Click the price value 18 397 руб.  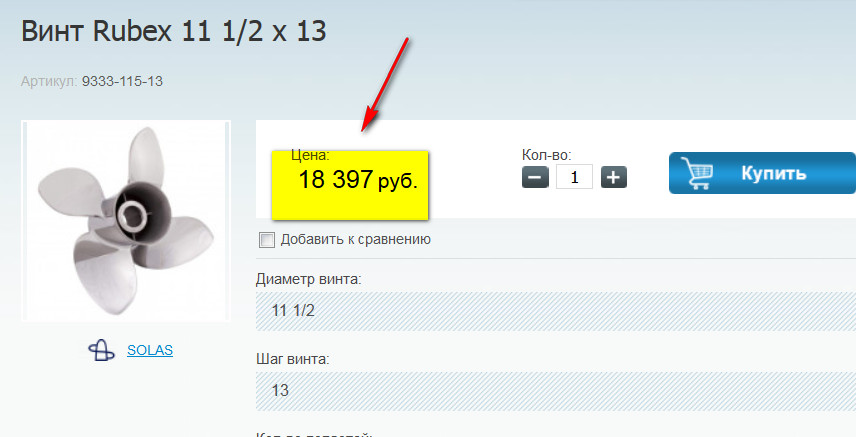357,180
